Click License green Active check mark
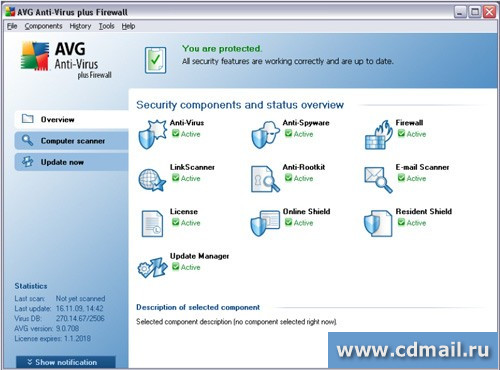The width and height of the screenshot is (500, 370). pyautogui.click(x=176, y=222)
